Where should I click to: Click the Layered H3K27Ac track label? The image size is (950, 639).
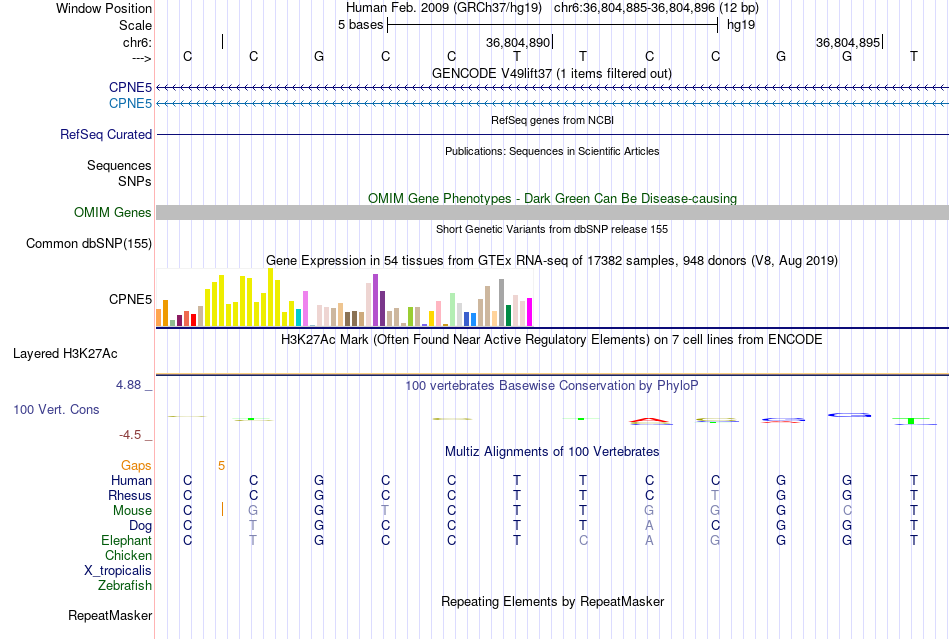pyautogui.click(x=65, y=354)
